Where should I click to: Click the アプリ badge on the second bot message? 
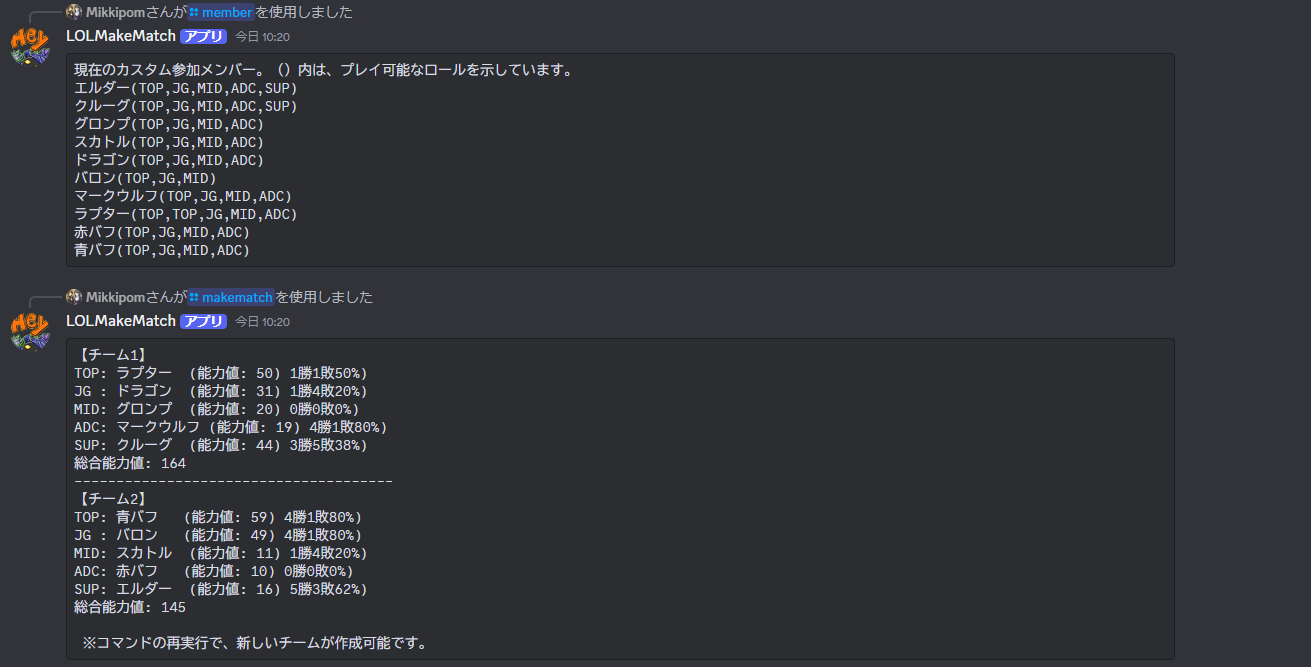(x=202, y=320)
